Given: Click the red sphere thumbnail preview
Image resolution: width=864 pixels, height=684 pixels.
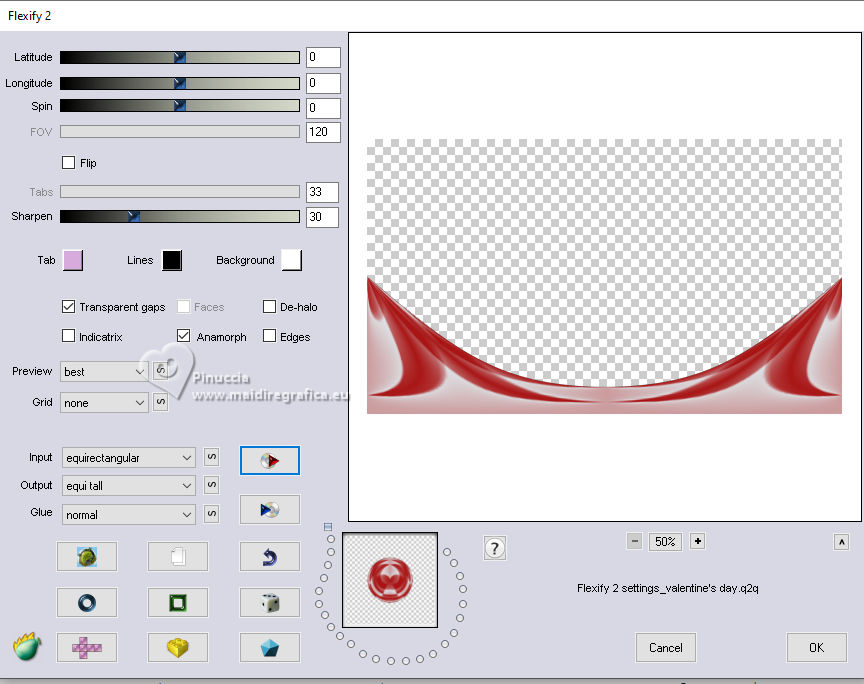Looking at the screenshot, I should click(x=390, y=580).
